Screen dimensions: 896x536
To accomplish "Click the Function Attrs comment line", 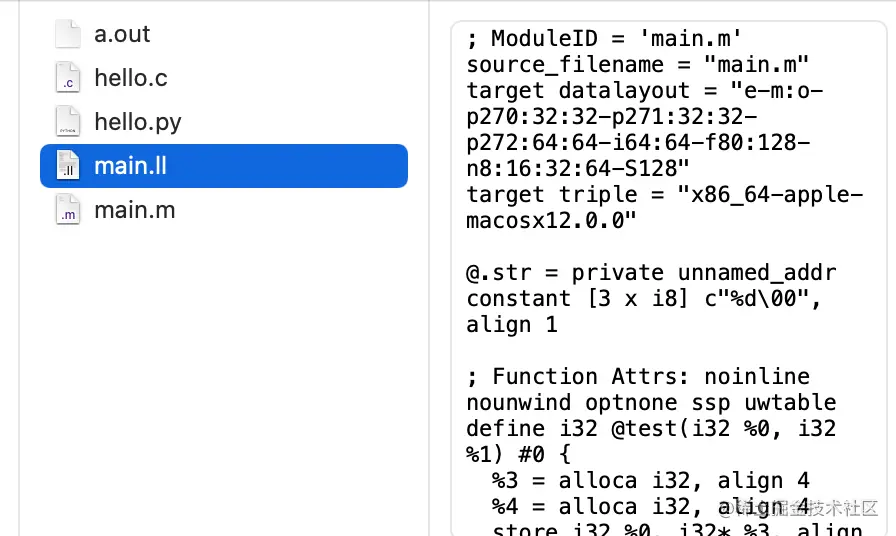I will pos(638,377).
